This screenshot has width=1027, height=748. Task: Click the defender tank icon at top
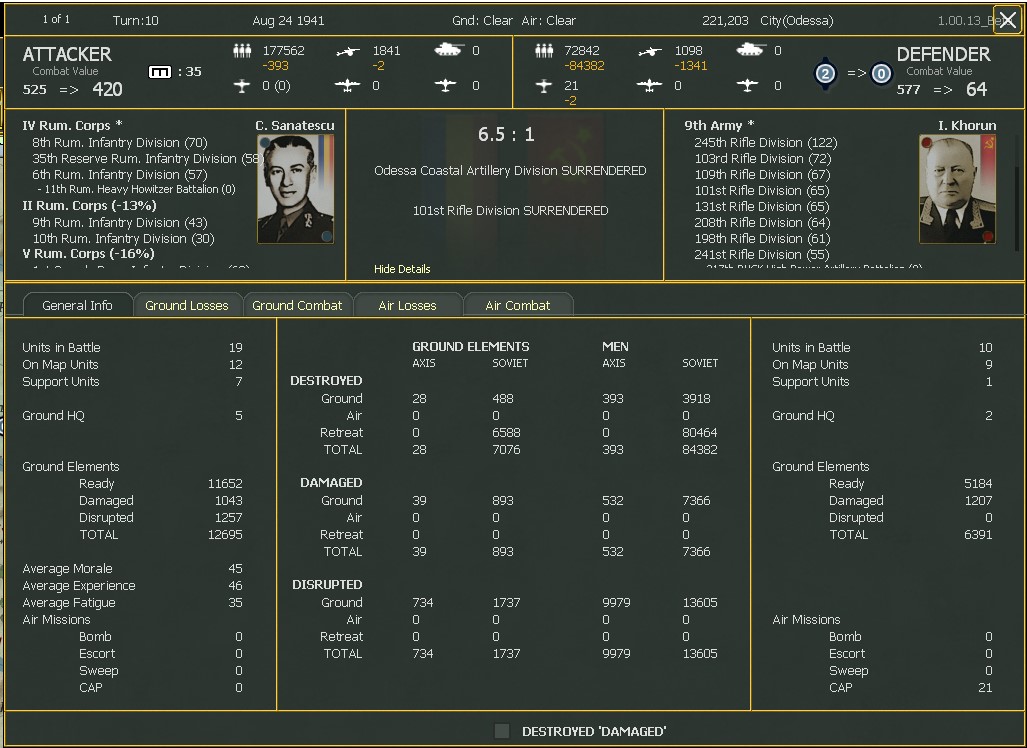pos(751,50)
